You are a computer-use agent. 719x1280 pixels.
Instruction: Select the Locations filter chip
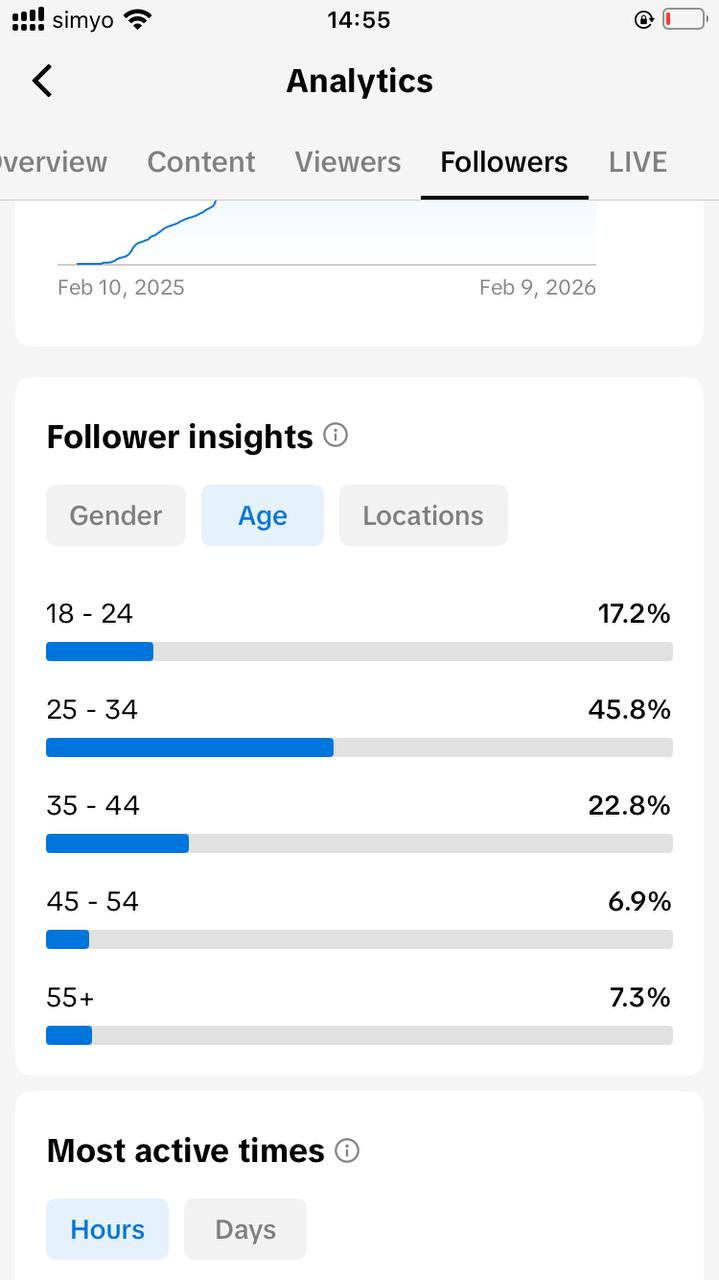[423, 515]
